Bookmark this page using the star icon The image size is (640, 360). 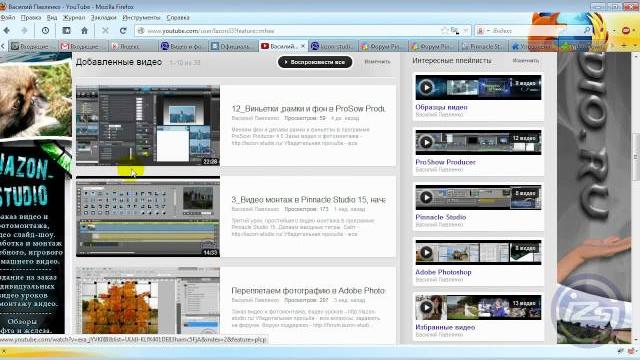pyautogui.click(x=444, y=31)
